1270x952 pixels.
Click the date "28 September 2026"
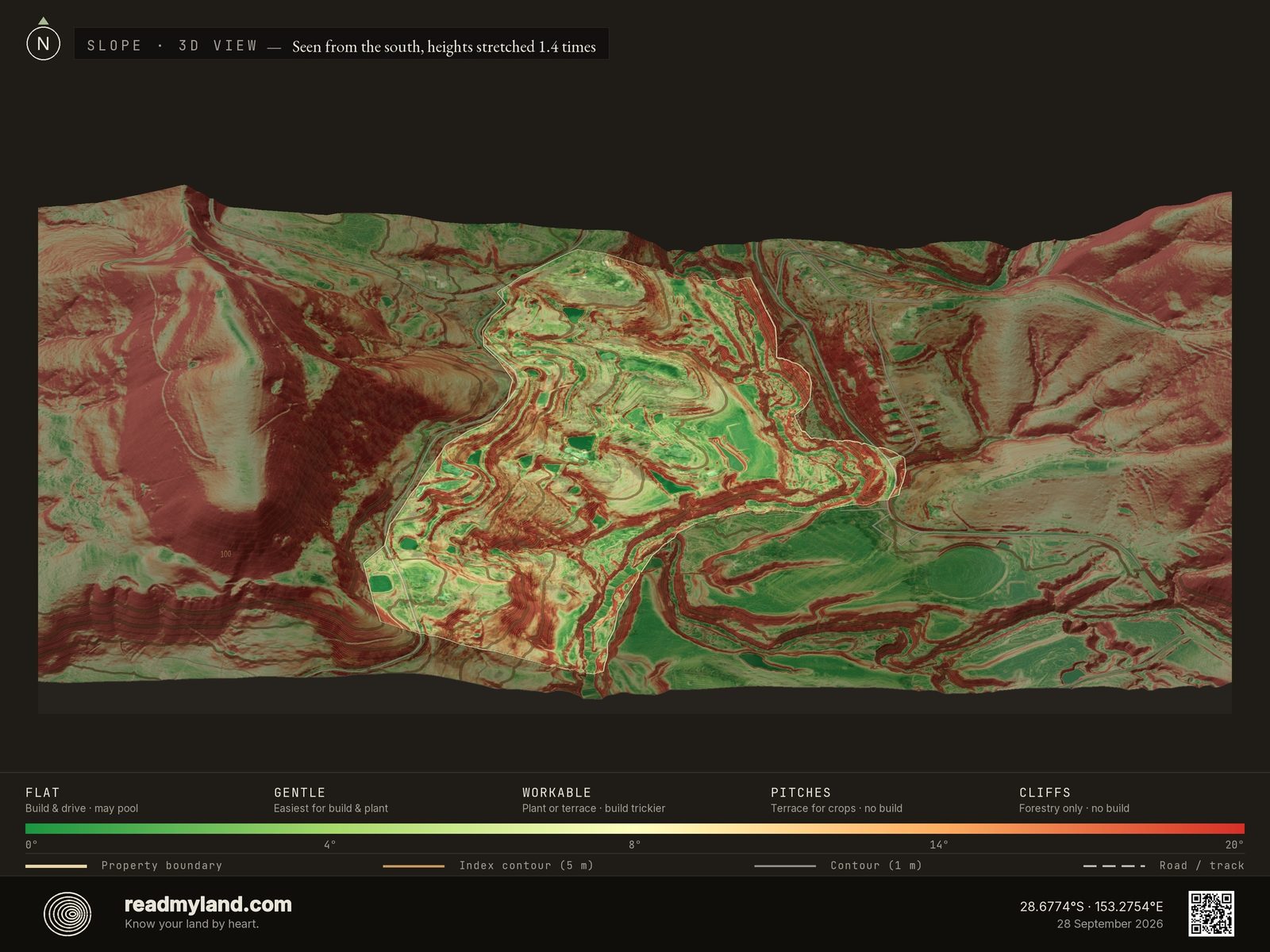(x=1110, y=923)
